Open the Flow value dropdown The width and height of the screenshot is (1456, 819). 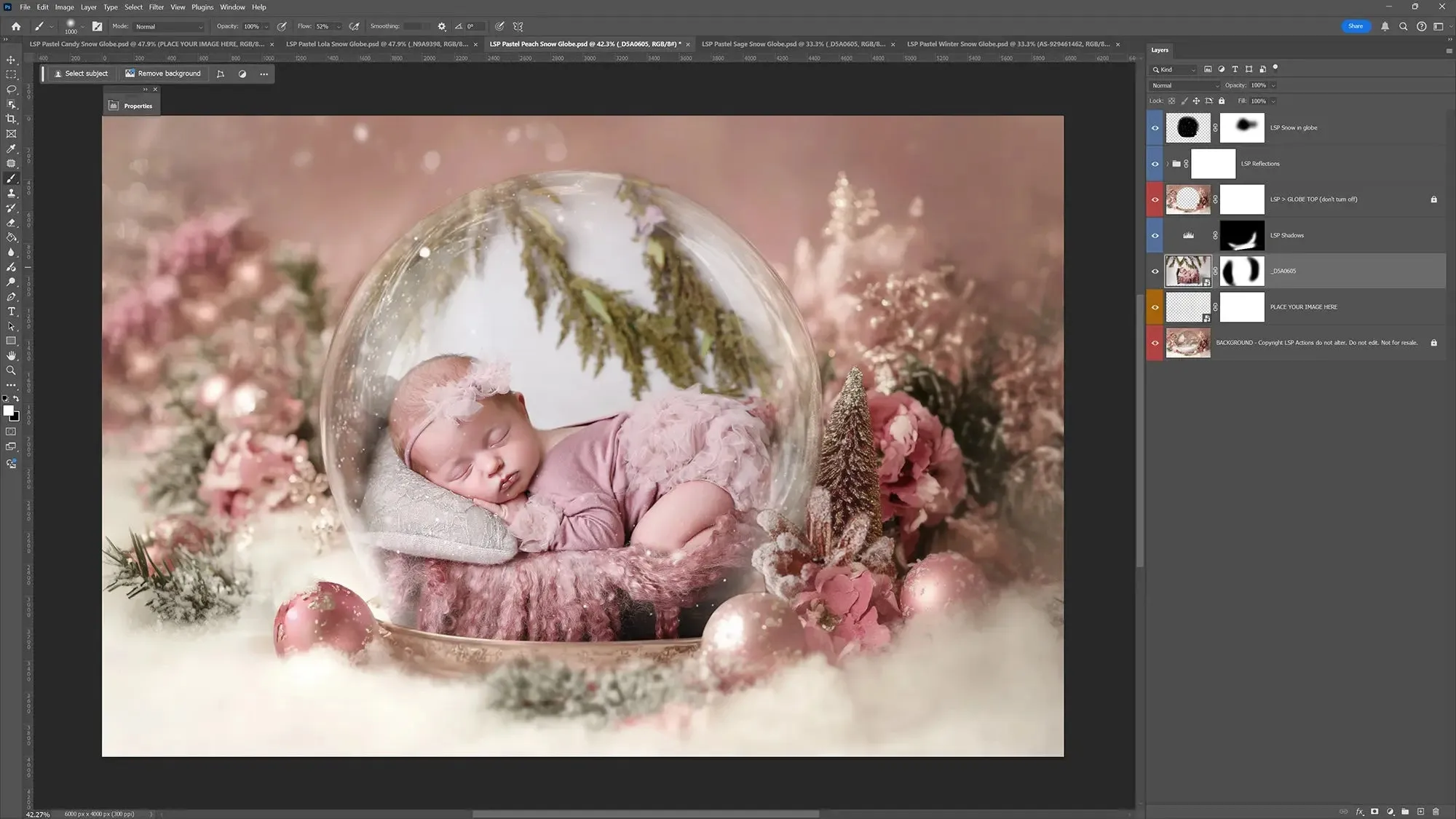339,26
